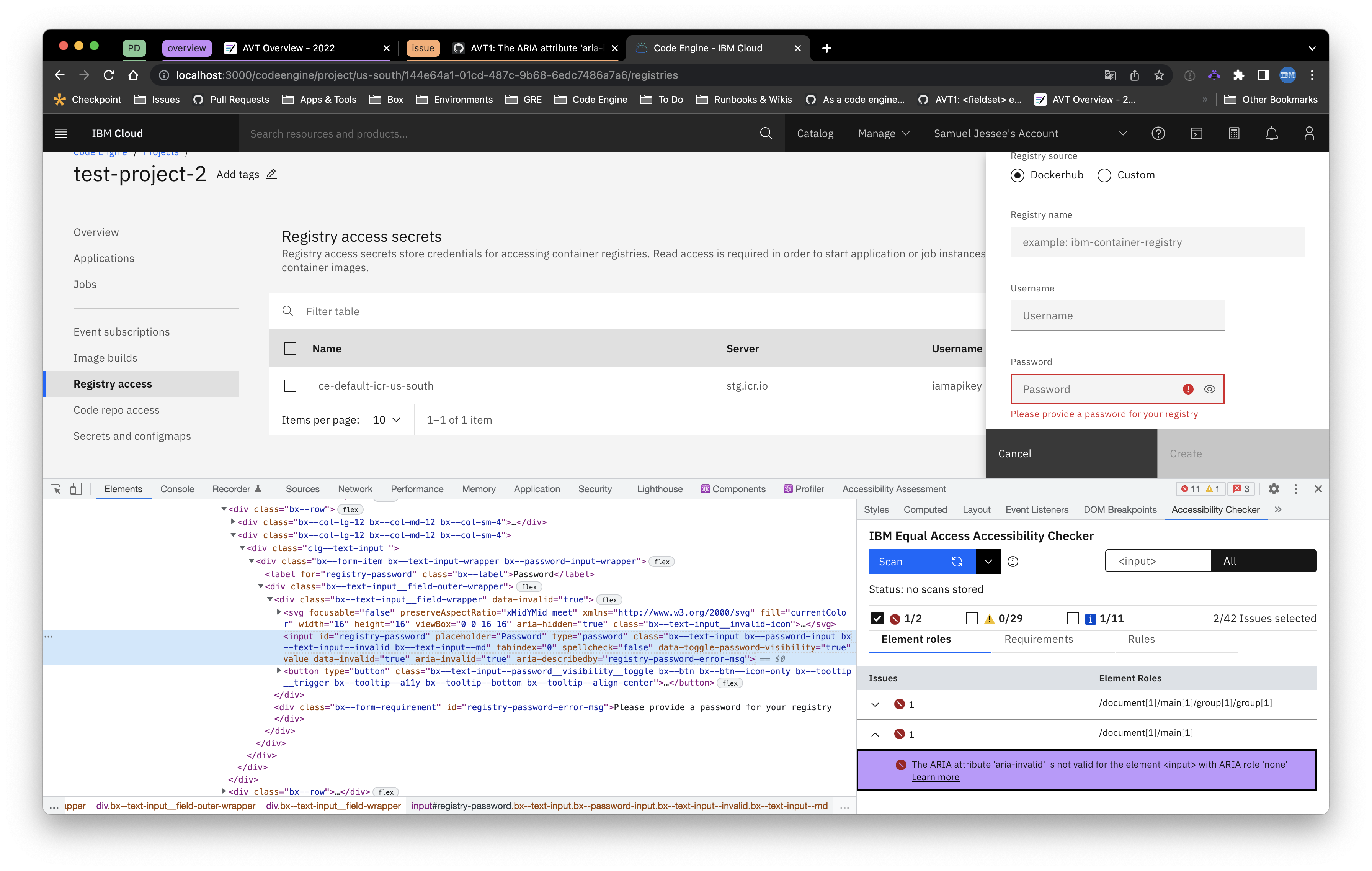Activate the DevTools inspect element picker
Screen dimensions: 1372x871
coord(55,489)
